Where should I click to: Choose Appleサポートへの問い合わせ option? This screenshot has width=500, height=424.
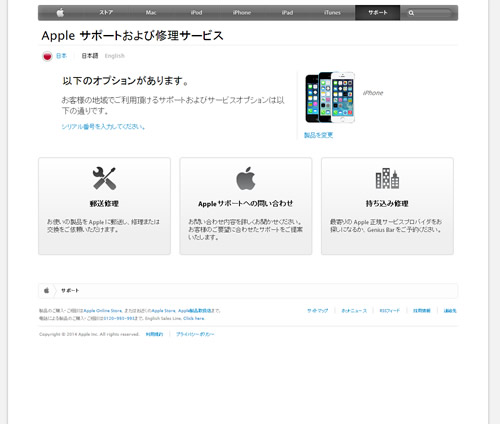tap(246, 204)
